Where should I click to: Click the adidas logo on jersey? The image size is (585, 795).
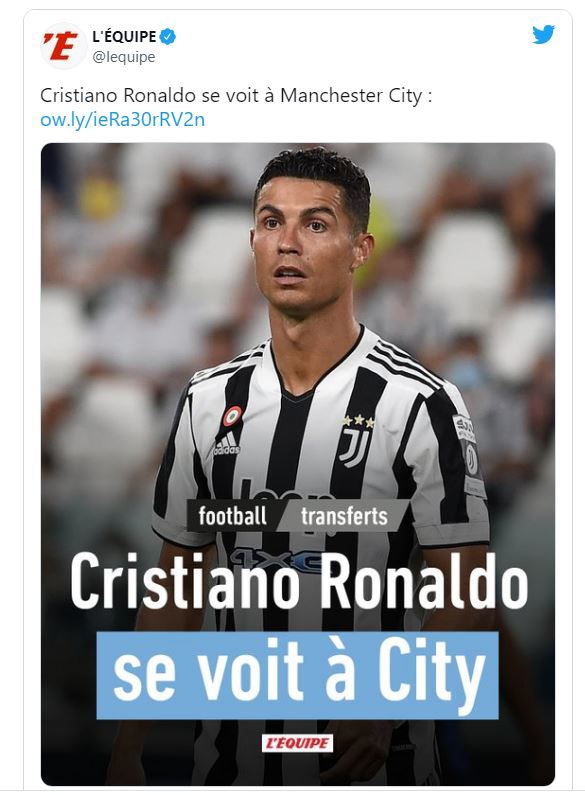coord(226,444)
